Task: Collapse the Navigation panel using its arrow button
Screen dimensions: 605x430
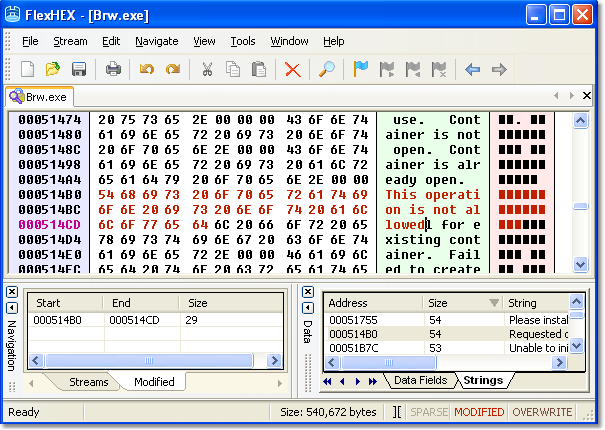Action: click(12, 308)
